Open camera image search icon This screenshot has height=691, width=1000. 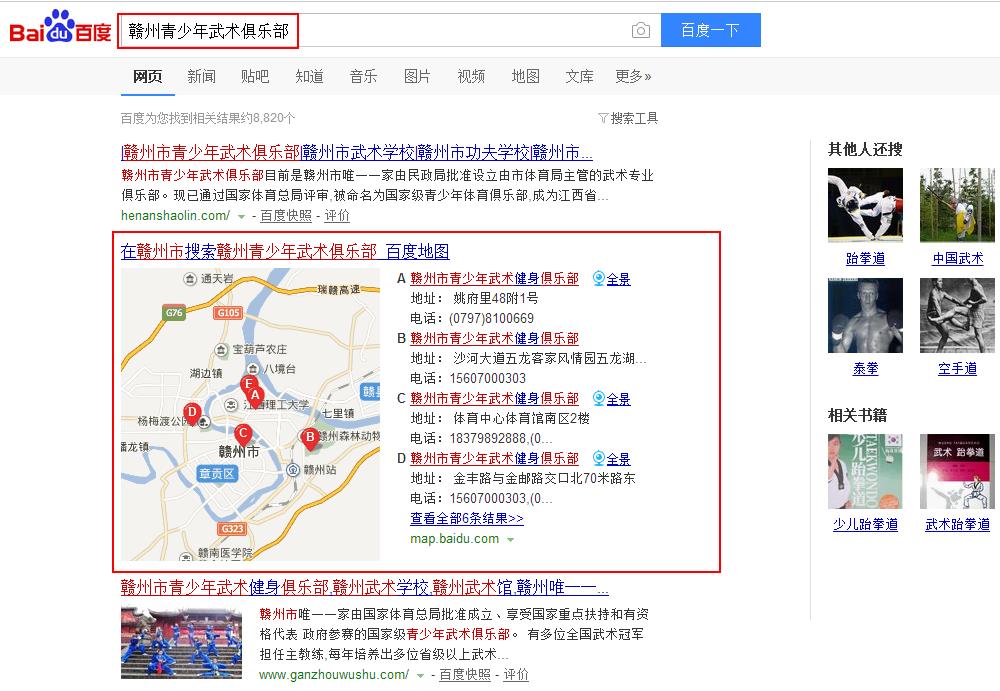click(x=640, y=30)
